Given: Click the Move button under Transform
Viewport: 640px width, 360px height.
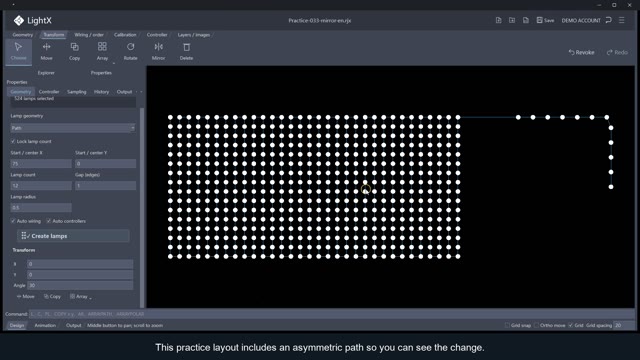Looking at the screenshot, I should [26, 296].
